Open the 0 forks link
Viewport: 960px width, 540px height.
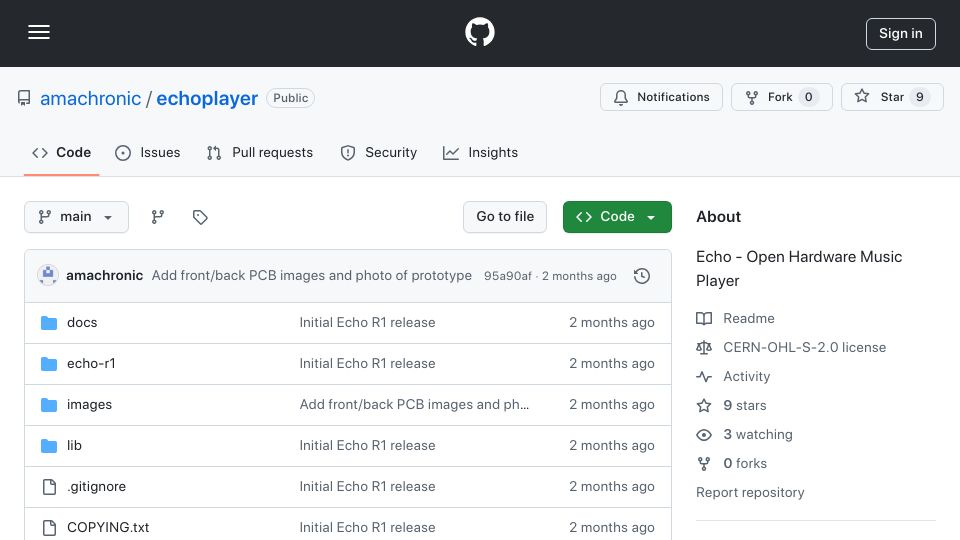coord(745,463)
